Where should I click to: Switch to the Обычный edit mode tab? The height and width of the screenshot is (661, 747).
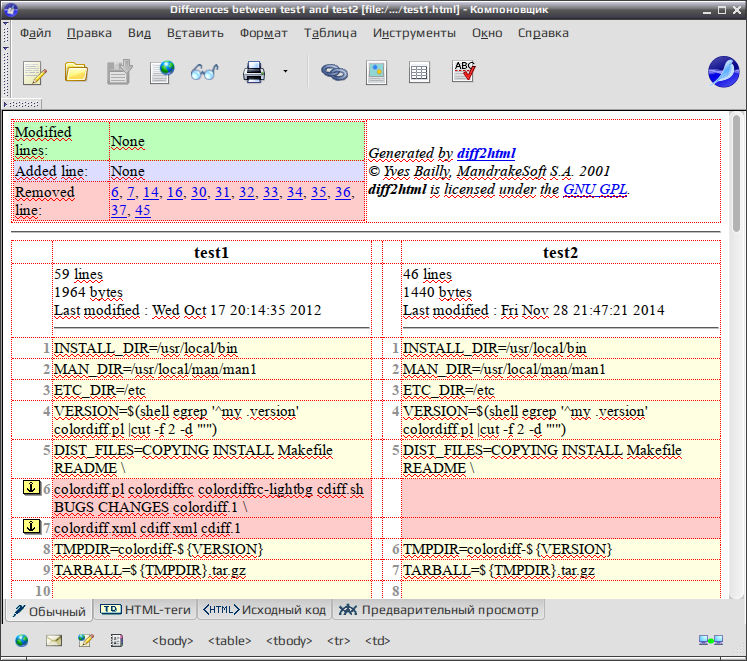(49, 611)
